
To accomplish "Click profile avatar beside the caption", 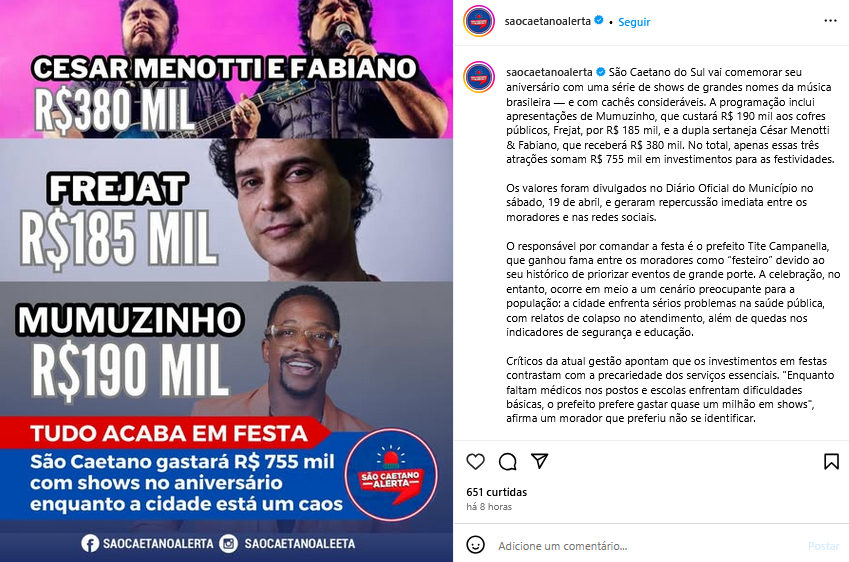I will tap(479, 77).
